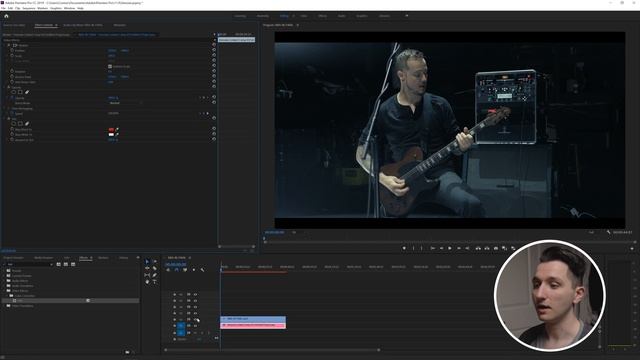Click the Map Black To color swatch
Viewport: 640px width, 360px height.
pyautogui.click(x=111, y=129)
